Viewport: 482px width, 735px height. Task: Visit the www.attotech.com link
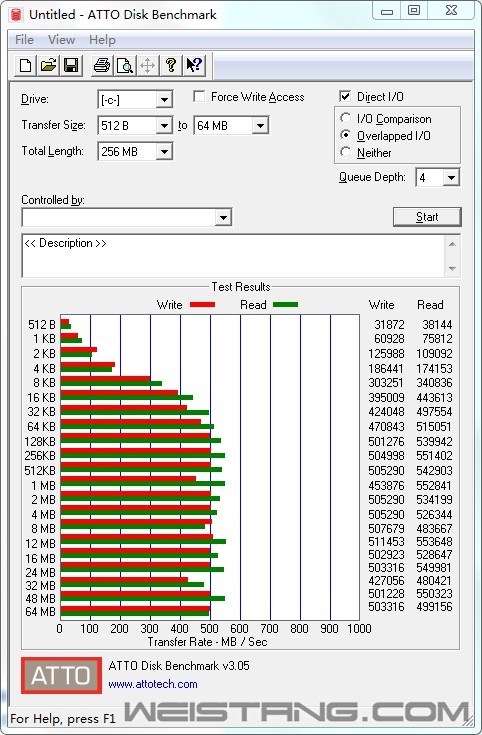153,684
